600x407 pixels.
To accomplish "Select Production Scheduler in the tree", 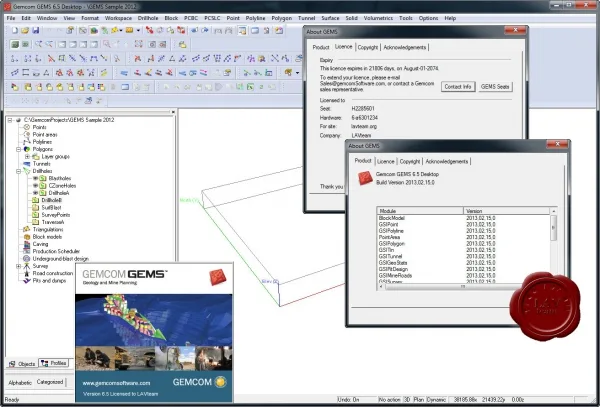I will click(56, 251).
